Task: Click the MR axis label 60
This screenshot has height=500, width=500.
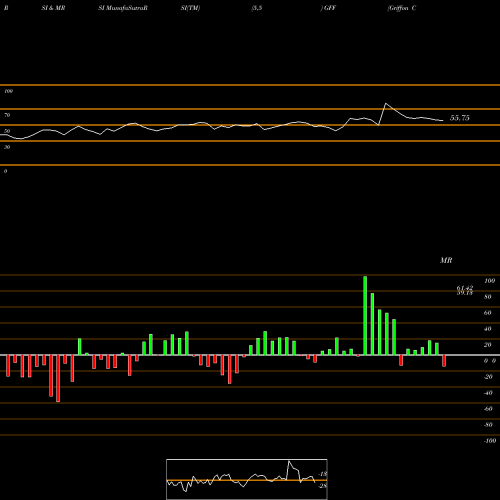Action: tap(488, 313)
